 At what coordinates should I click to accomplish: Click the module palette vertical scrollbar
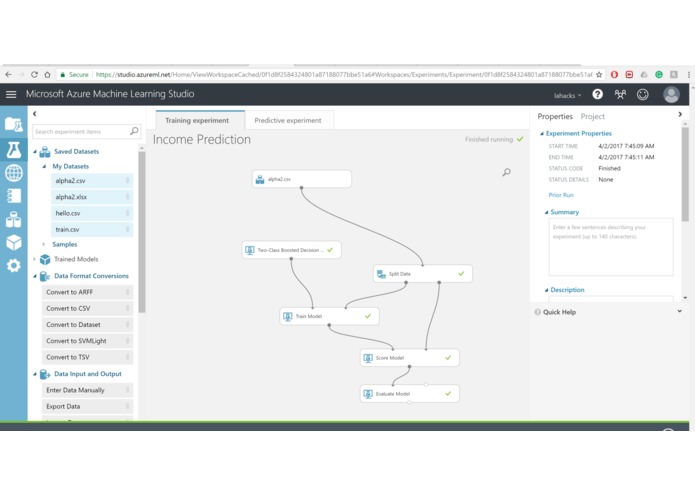tap(142, 233)
